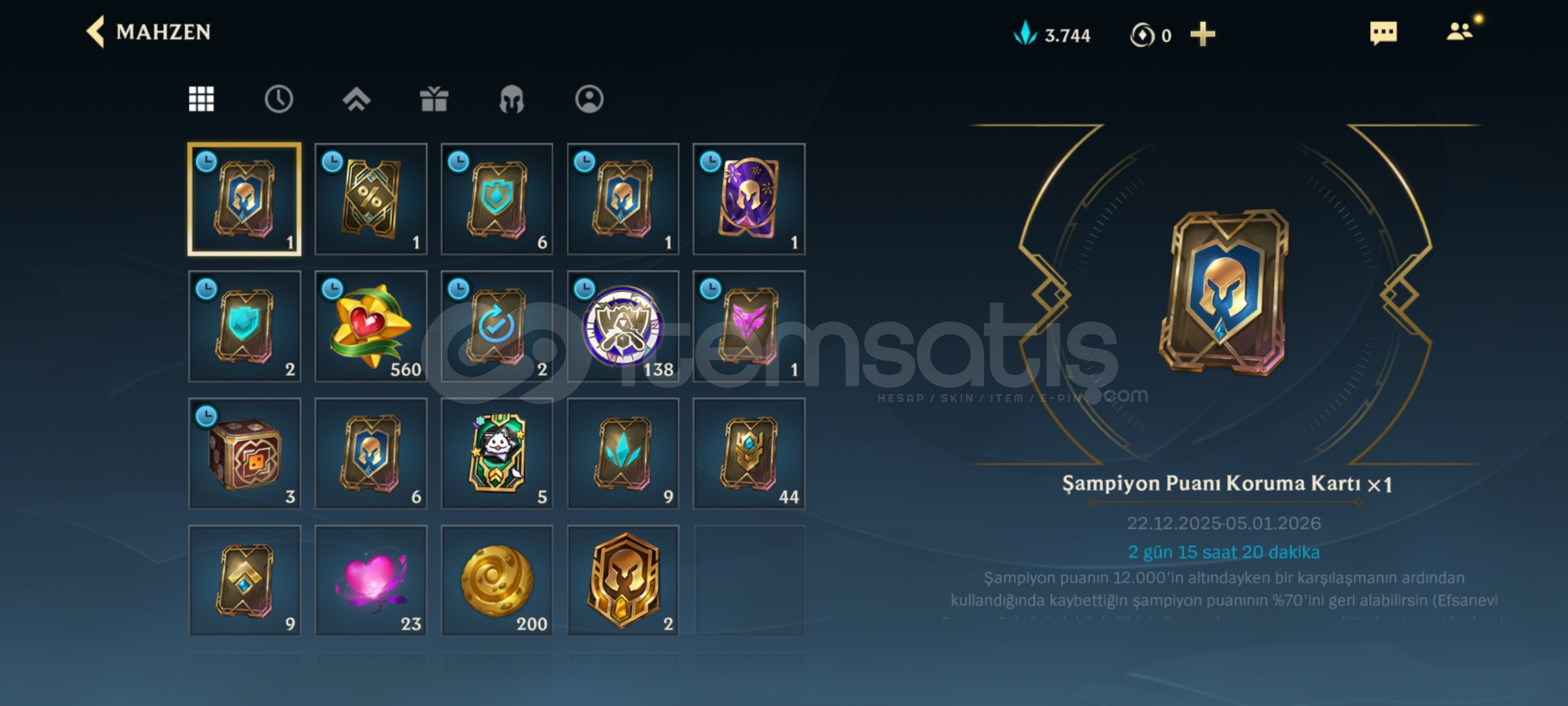
Task: Switch to the double-chevron boost filter tab
Action: 356,99
